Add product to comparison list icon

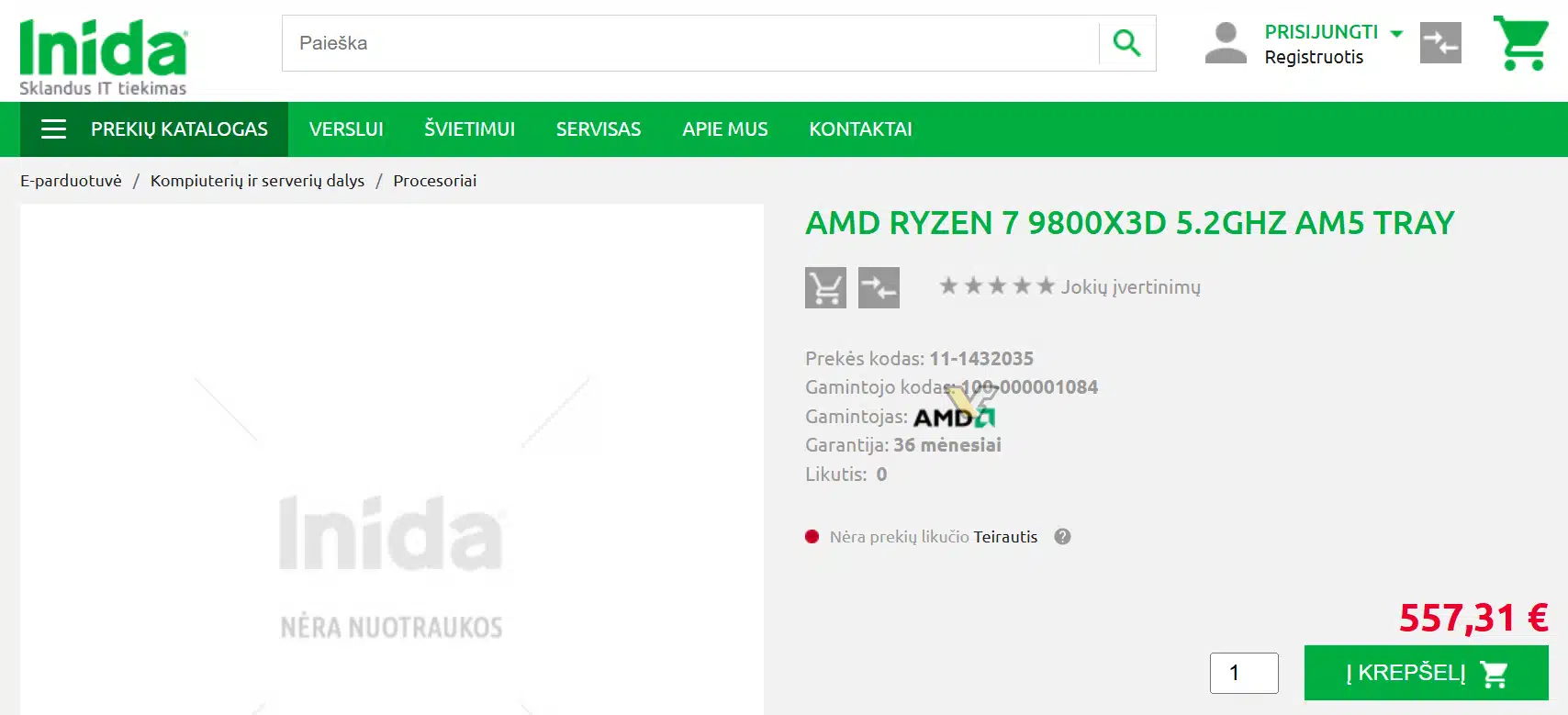[x=879, y=287]
